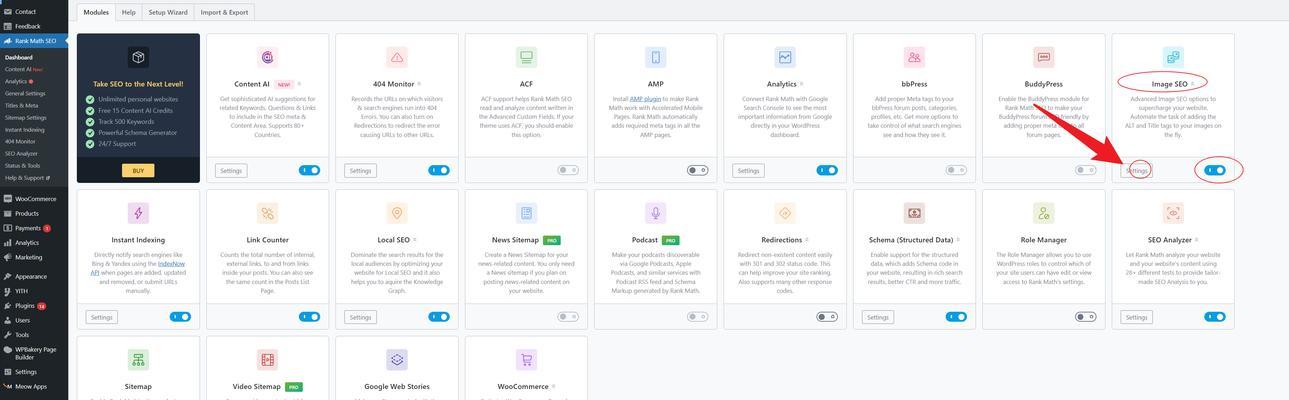Click the News Sitemap module icon
1289x400 pixels.
(x=526, y=213)
